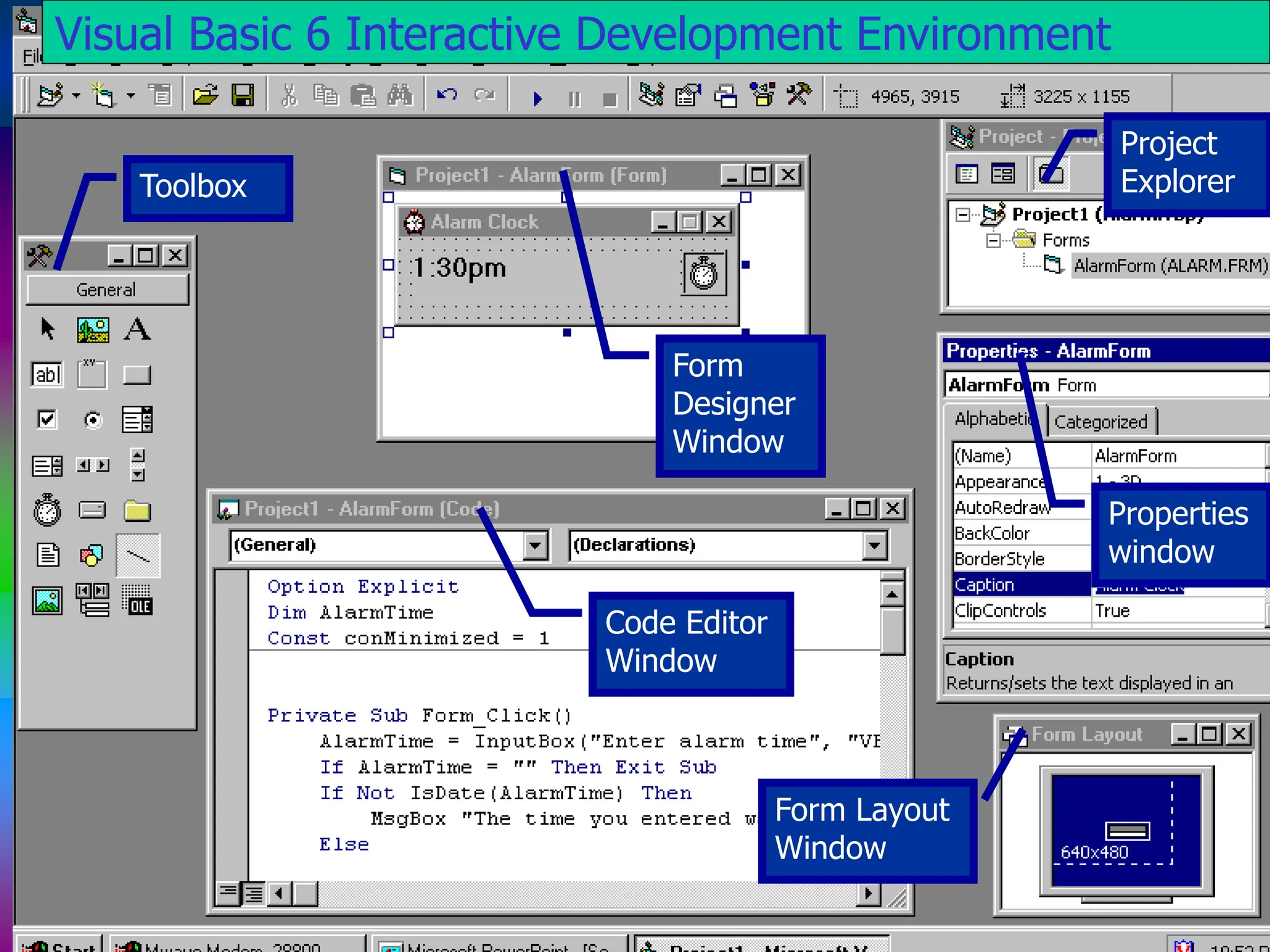Click View Object button in Project Explorer
The image size is (1270, 952).
coord(1003,174)
